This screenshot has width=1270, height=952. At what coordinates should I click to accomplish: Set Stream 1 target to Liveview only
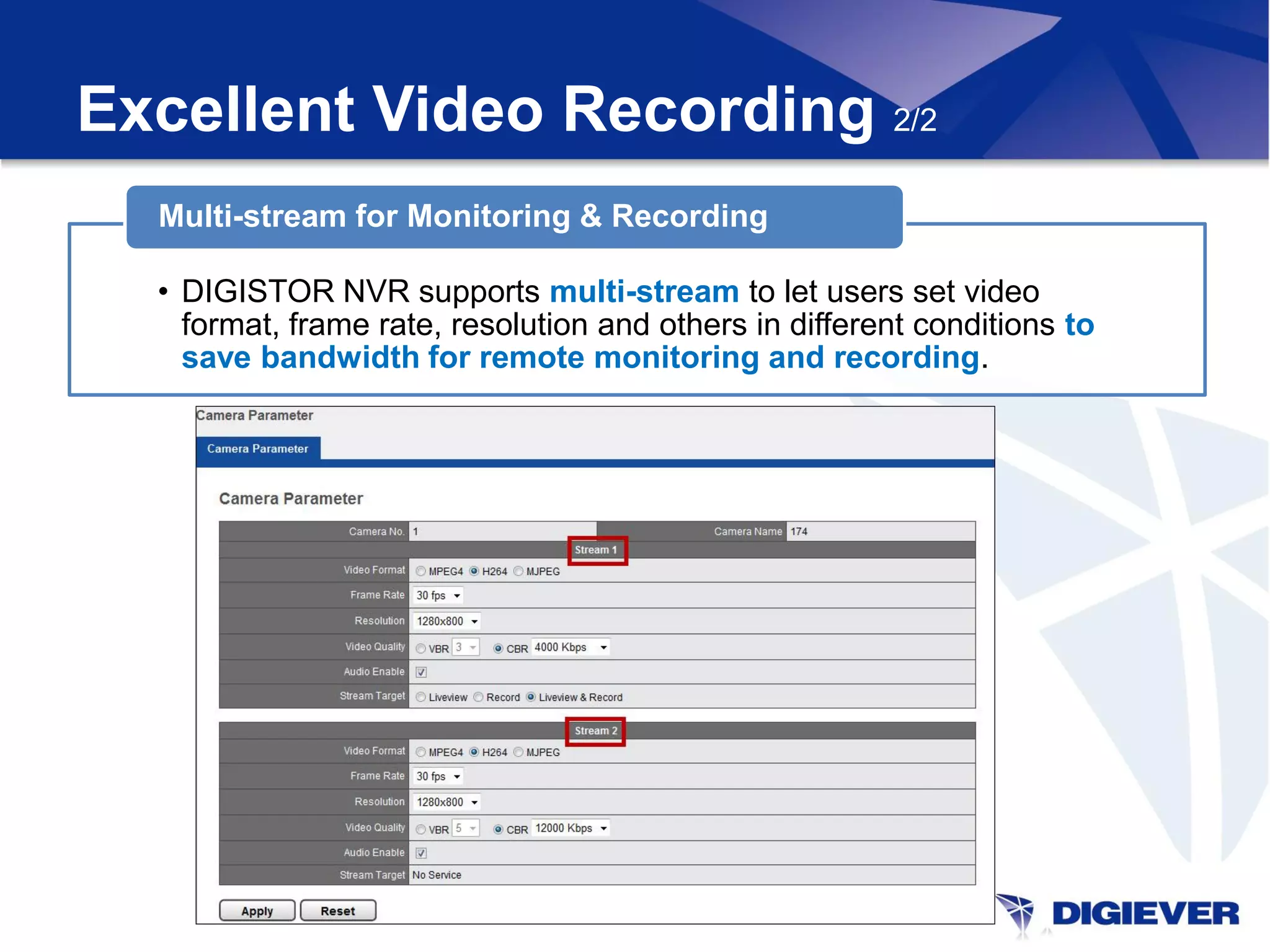coord(421,697)
